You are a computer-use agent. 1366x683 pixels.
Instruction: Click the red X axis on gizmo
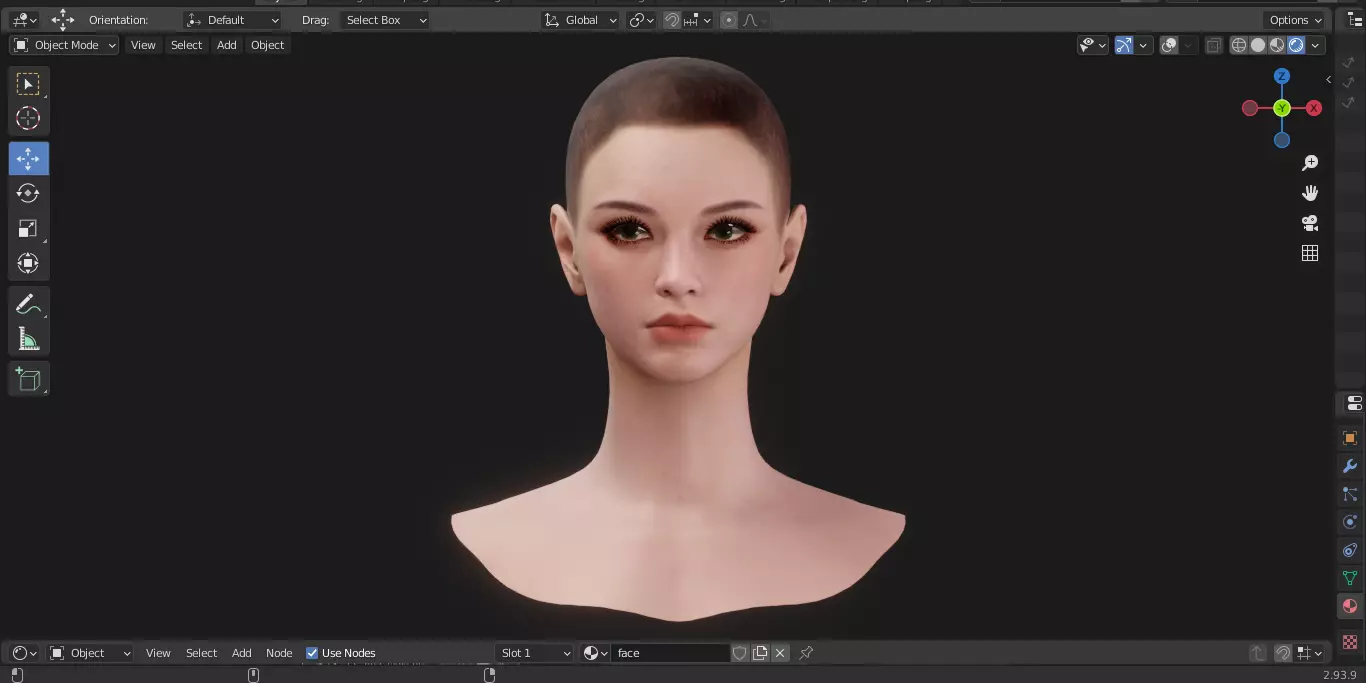click(1314, 108)
